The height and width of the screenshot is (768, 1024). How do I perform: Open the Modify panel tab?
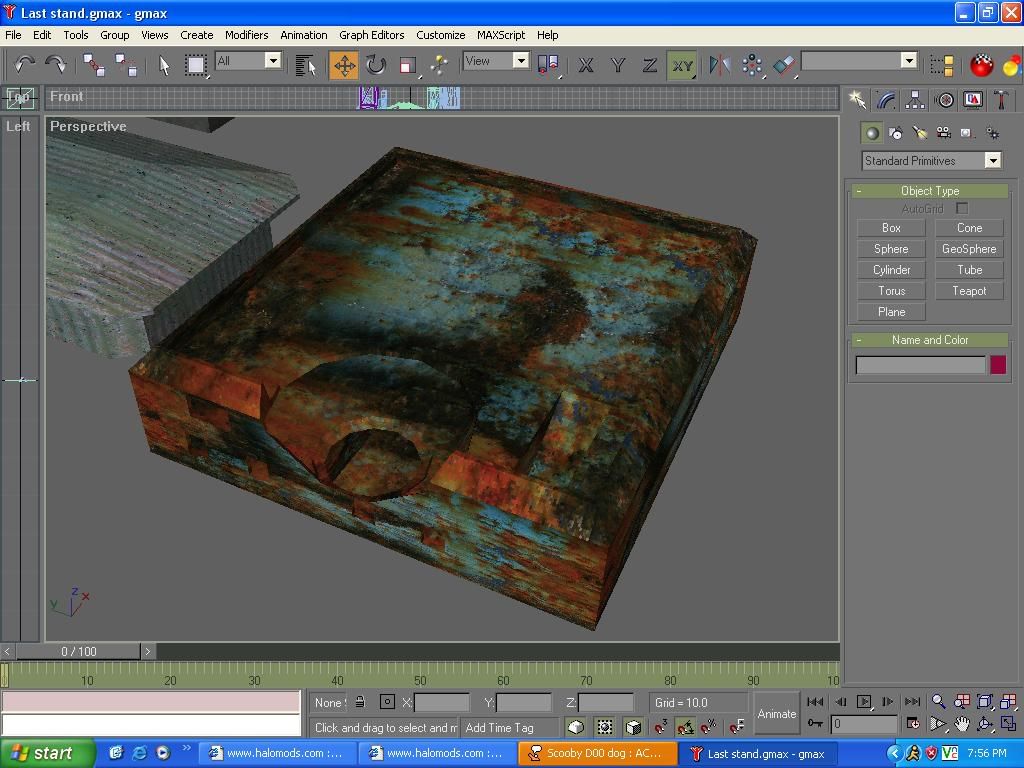(886, 99)
